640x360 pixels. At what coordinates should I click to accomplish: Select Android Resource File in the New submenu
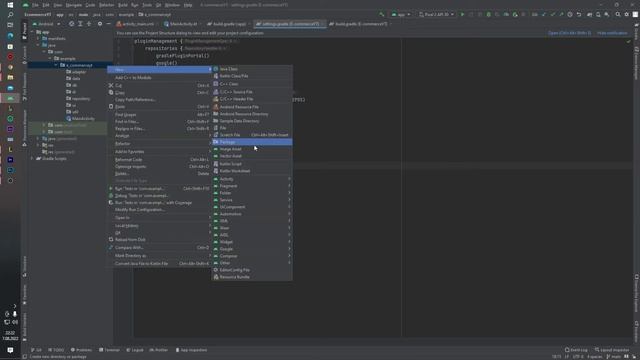(x=252, y=107)
